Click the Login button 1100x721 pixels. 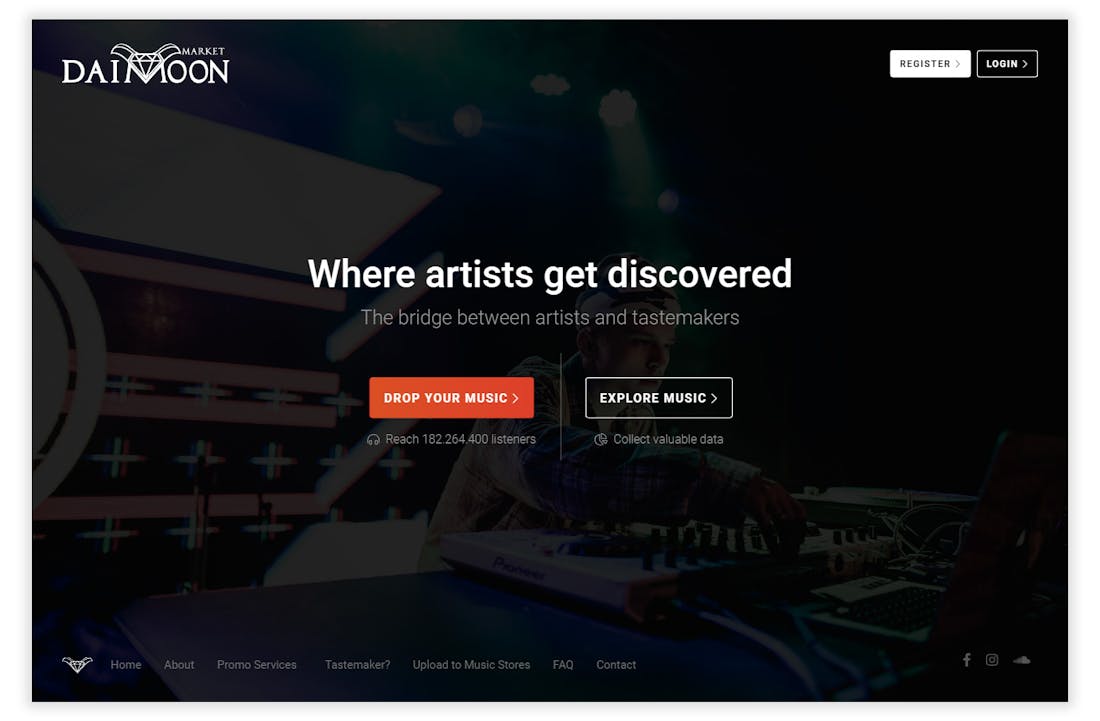(1007, 64)
